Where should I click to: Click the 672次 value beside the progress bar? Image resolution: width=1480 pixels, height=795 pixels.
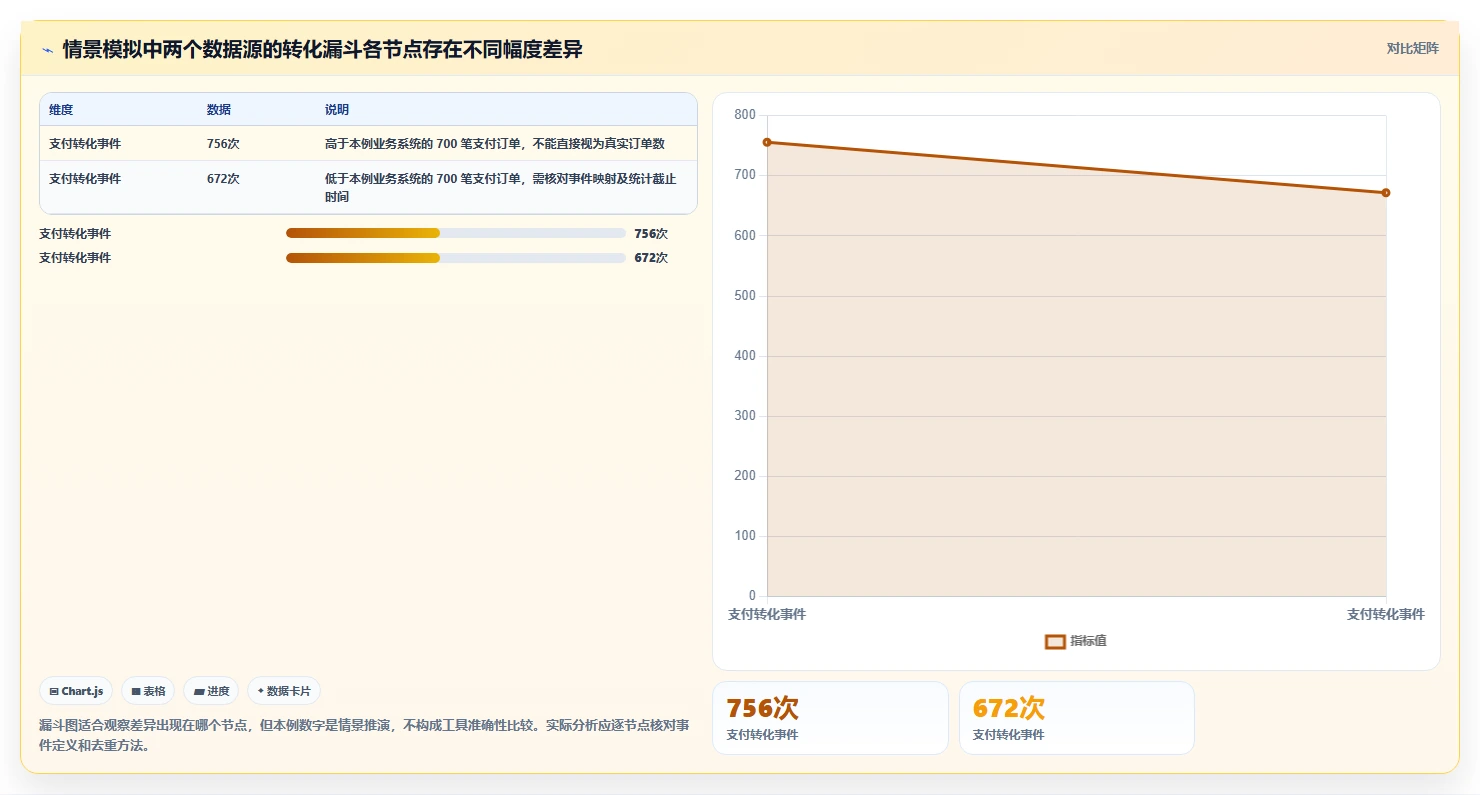(x=651, y=258)
